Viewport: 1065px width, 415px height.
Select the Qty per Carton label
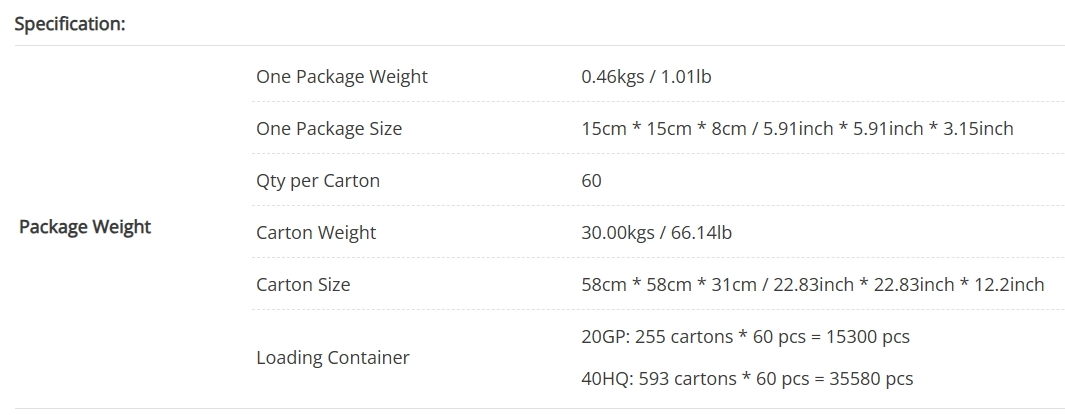point(318,181)
